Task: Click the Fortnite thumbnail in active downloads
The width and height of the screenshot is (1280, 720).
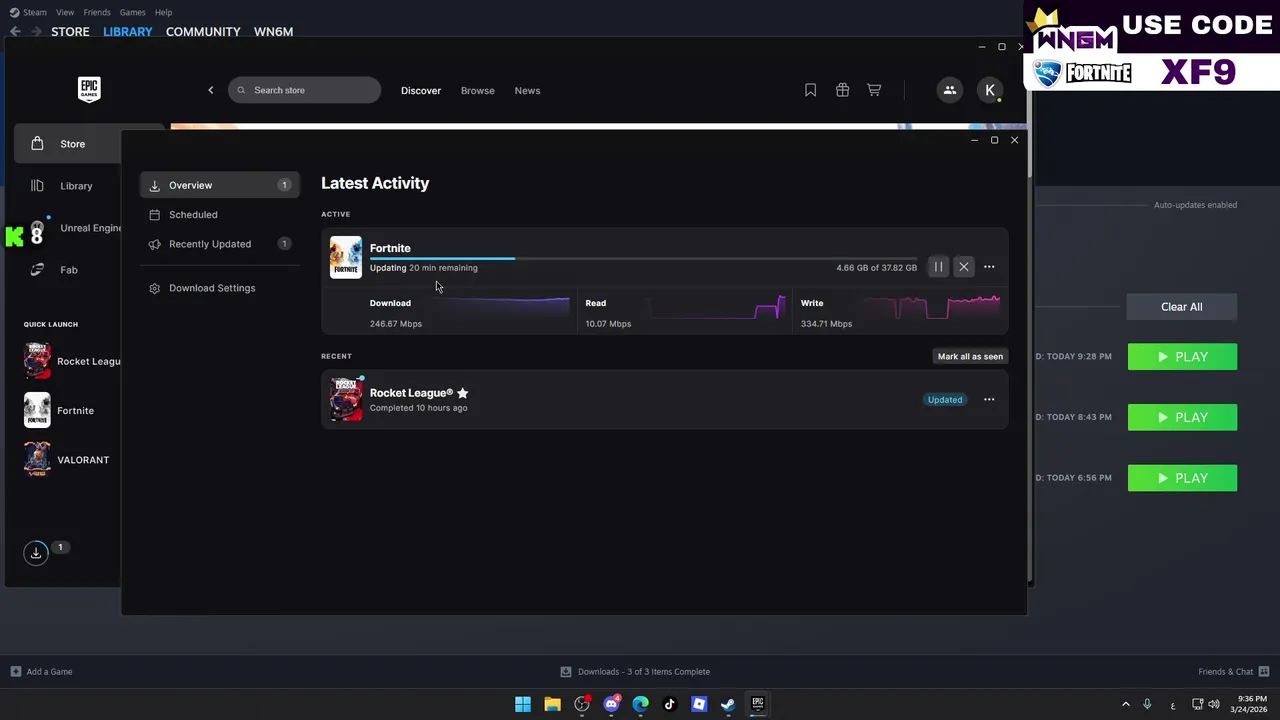Action: (346, 257)
